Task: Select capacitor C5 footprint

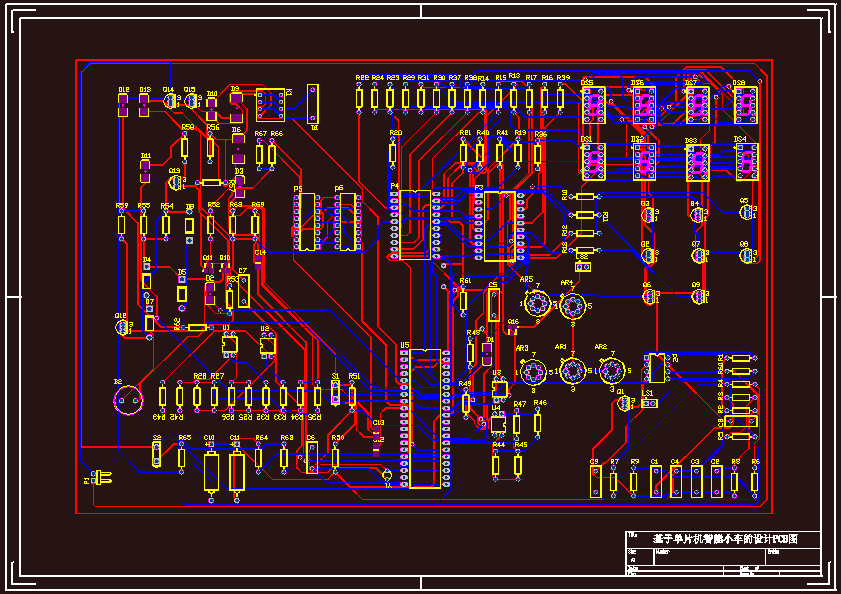Action: coord(494,305)
